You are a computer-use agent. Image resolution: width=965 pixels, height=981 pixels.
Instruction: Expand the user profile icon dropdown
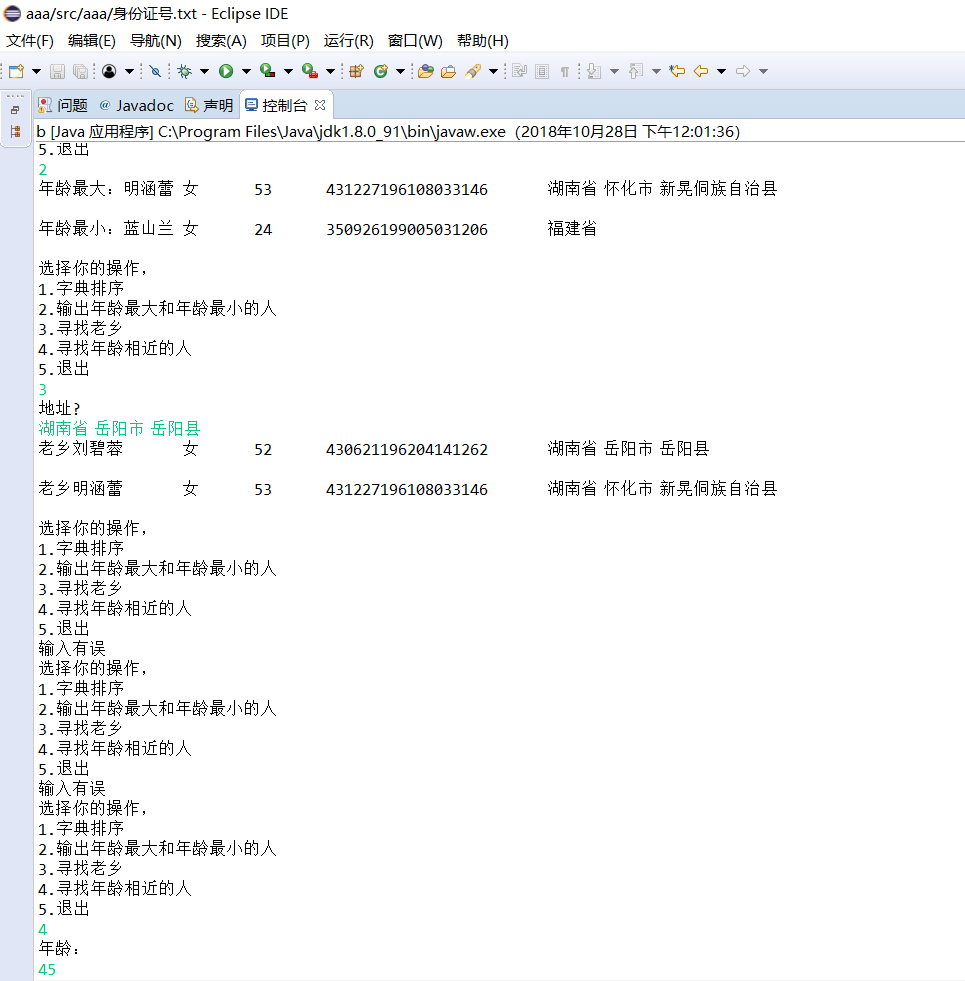pos(129,71)
